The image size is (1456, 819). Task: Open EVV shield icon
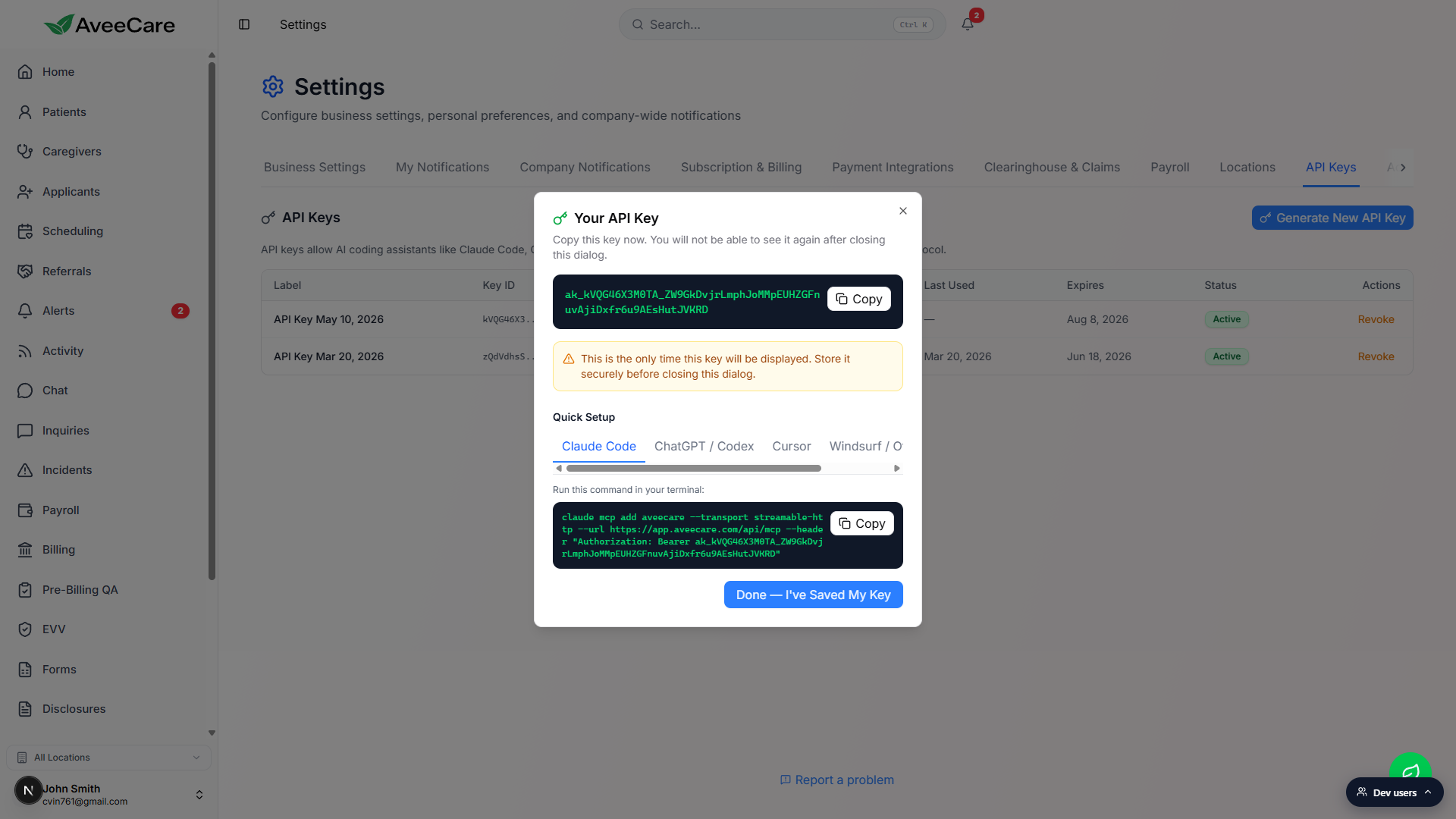25,629
